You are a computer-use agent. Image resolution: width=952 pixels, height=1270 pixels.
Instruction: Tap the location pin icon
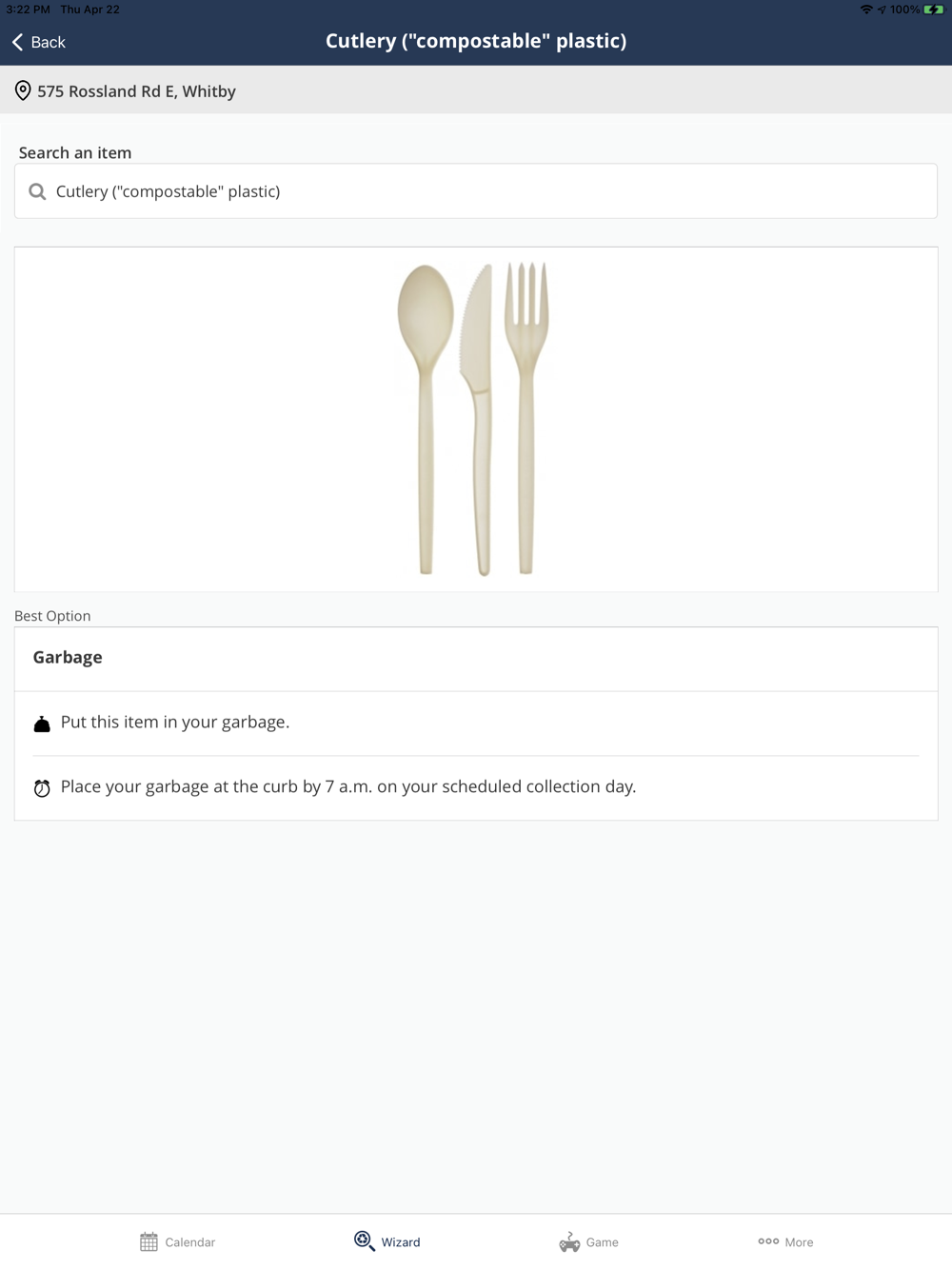coord(23,91)
